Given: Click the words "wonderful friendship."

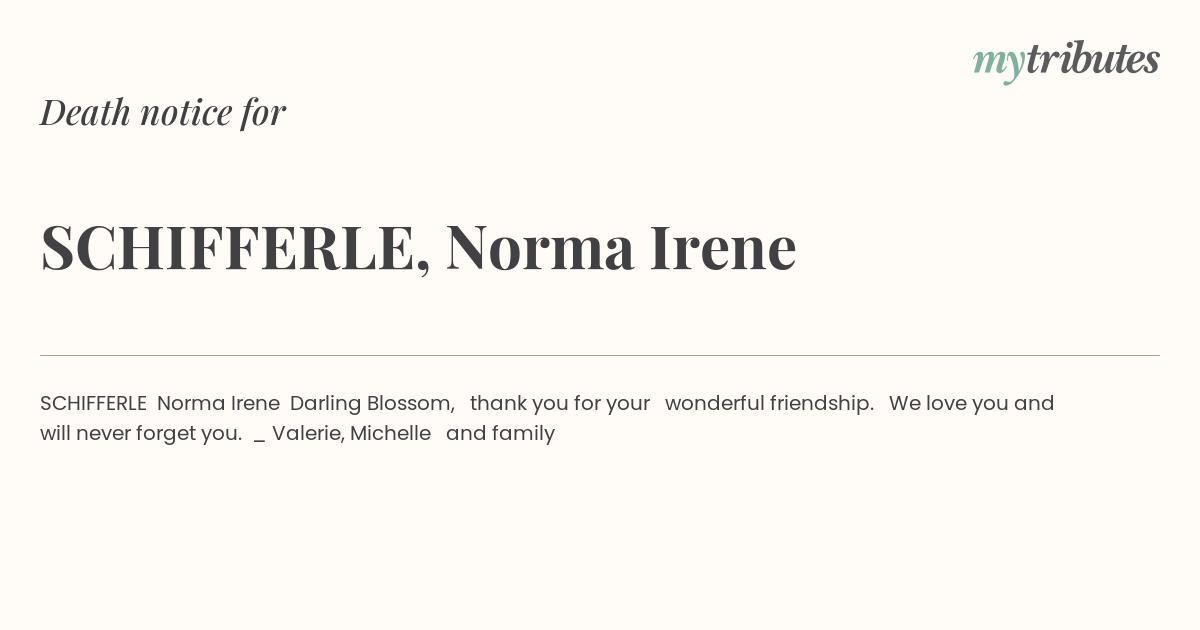Looking at the screenshot, I should [x=770, y=403].
